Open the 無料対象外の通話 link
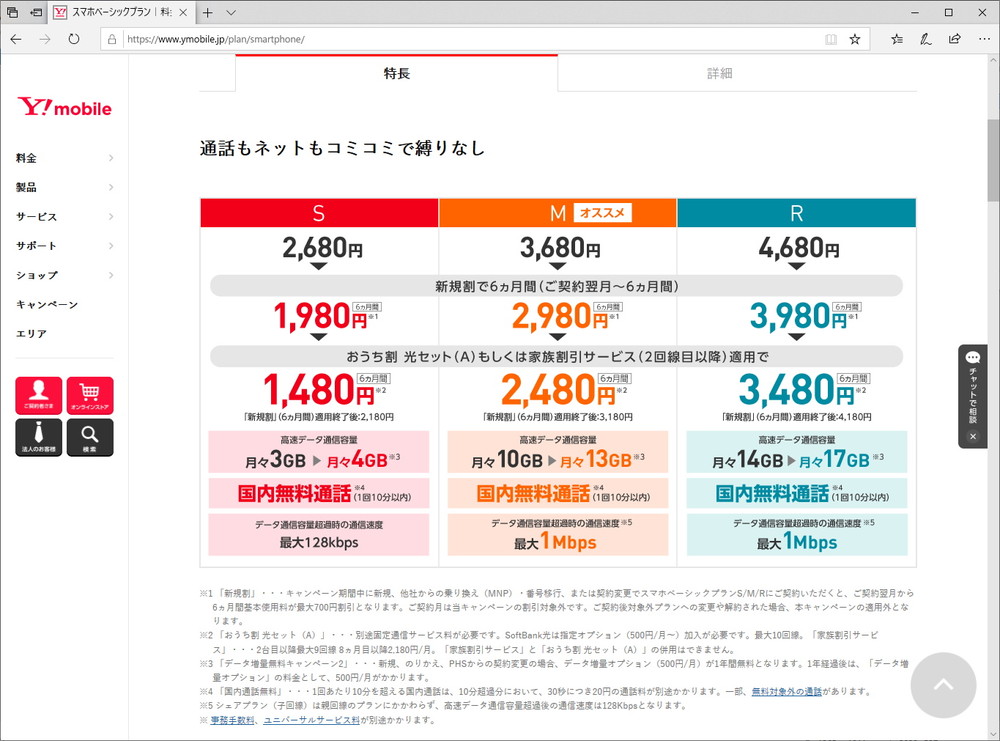The width and height of the screenshot is (1000, 741). 786,691
